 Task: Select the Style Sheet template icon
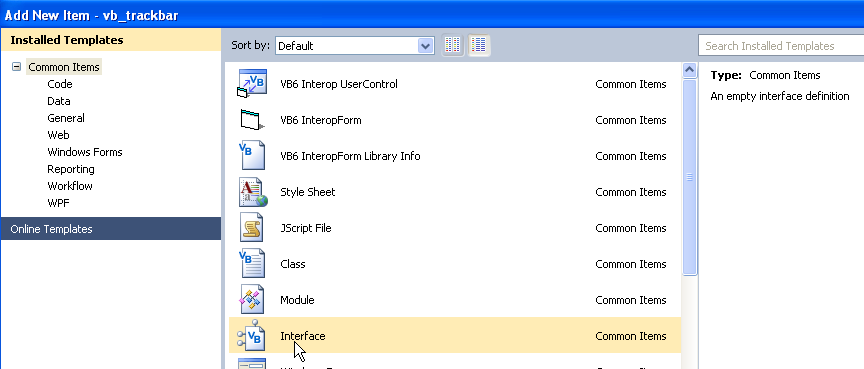pyautogui.click(x=252, y=192)
